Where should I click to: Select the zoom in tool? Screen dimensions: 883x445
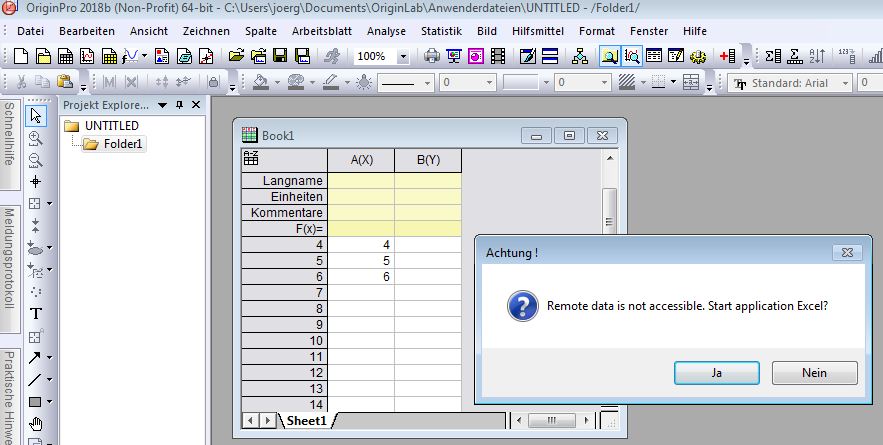[x=35, y=138]
